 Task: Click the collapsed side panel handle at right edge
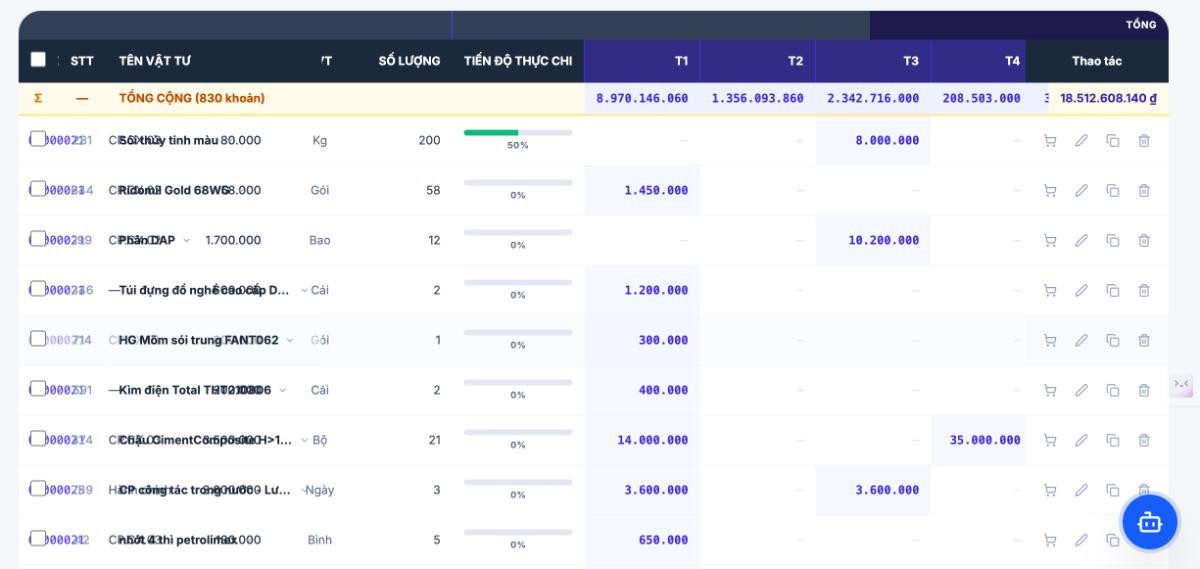tap(1182, 385)
